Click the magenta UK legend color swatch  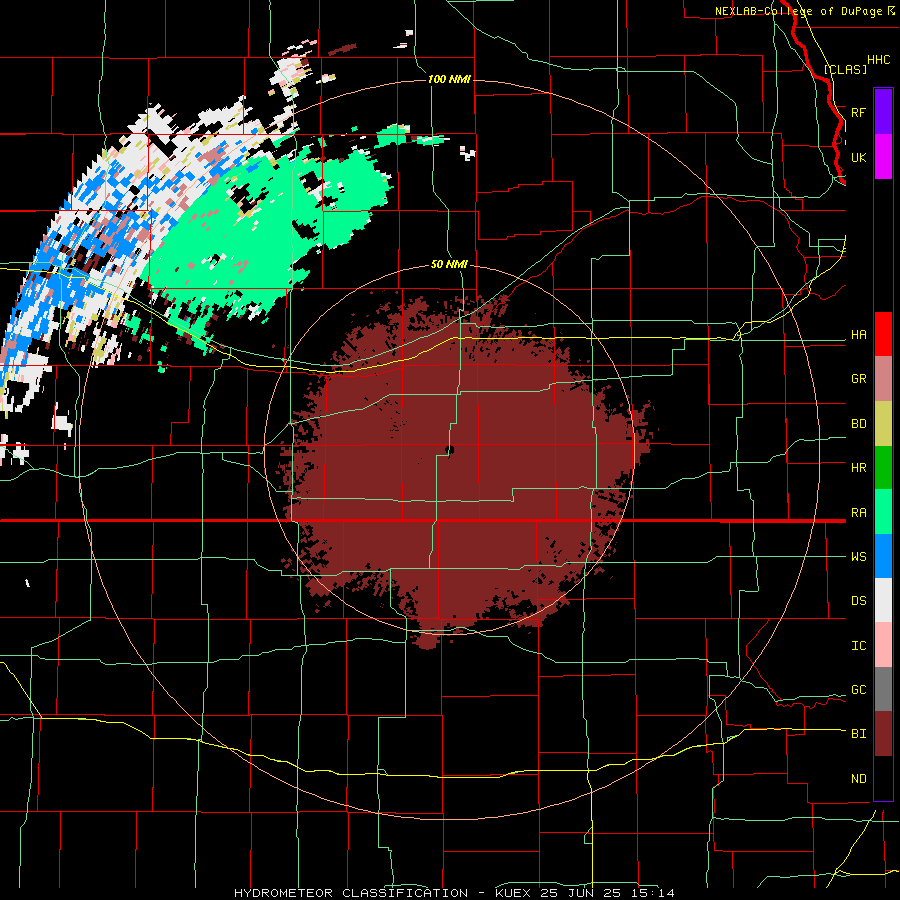click(883, 157)
